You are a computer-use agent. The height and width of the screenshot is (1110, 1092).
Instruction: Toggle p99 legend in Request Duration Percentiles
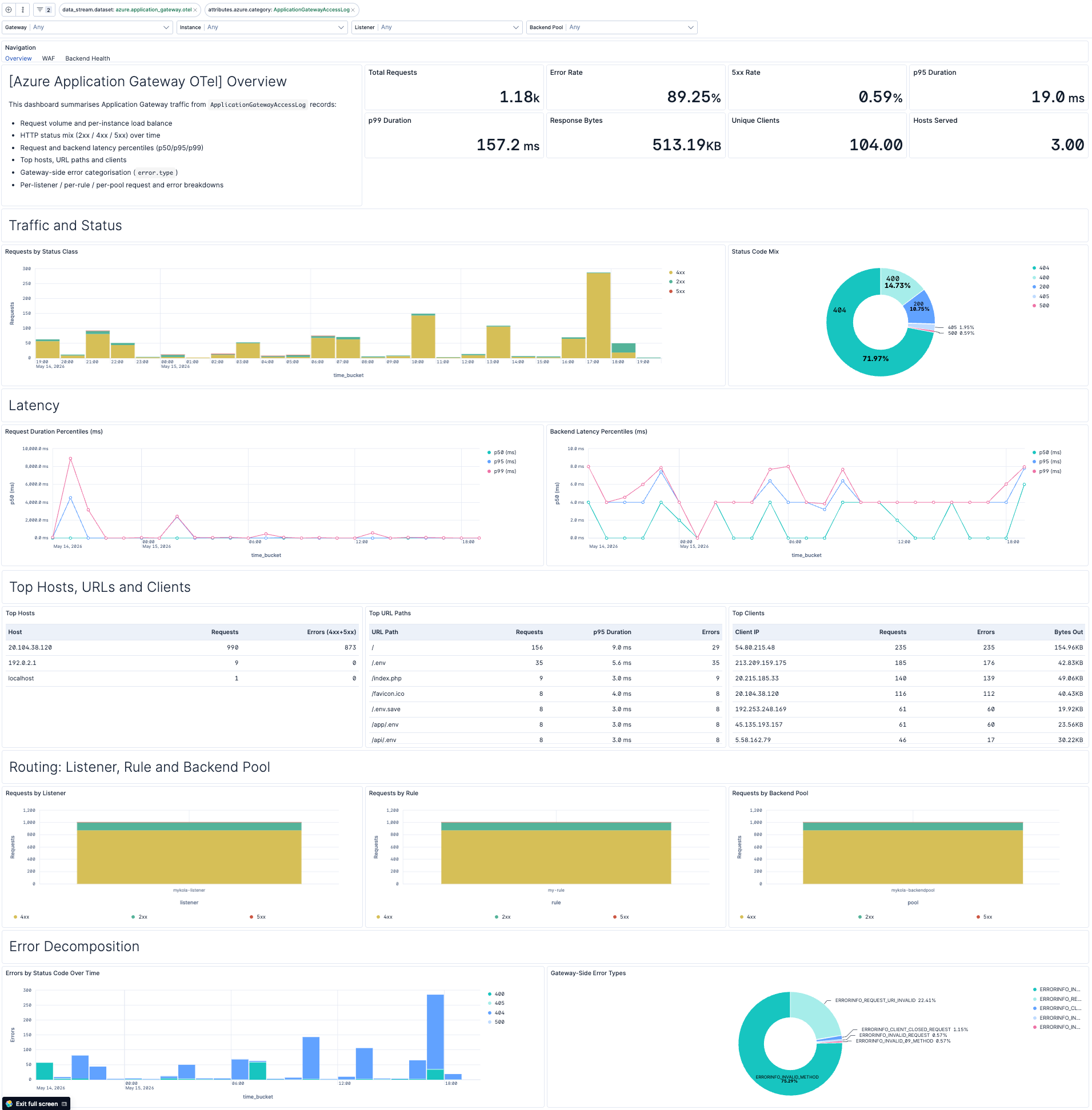click(x=502, y=471)
